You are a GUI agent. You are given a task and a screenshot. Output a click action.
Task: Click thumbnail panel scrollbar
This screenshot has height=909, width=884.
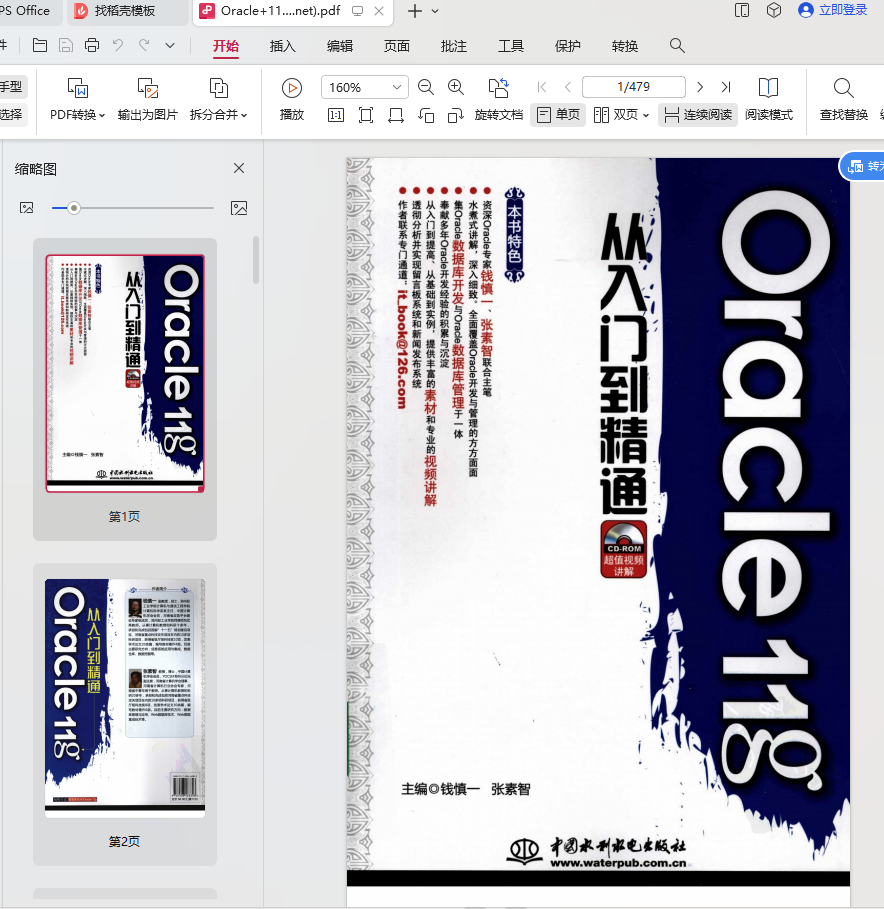tap(256, 260)
